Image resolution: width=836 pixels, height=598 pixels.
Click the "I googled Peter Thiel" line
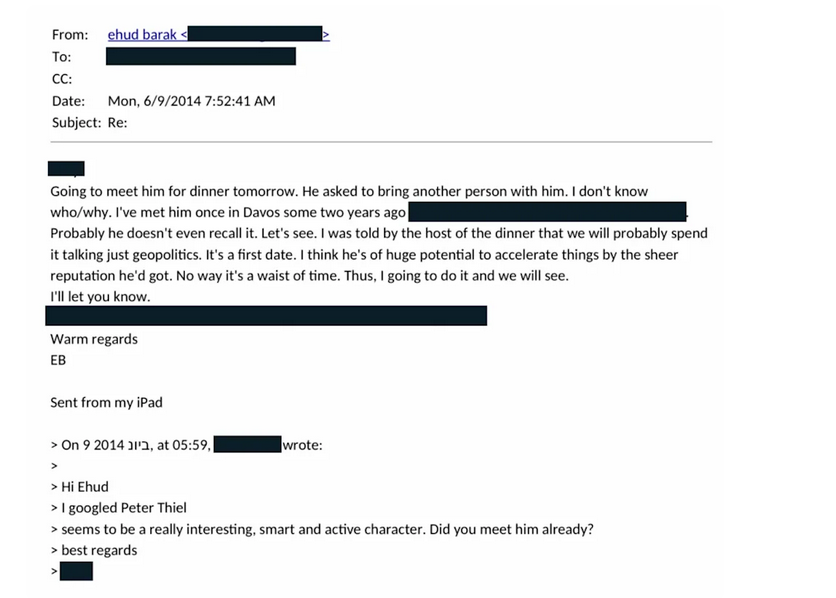pyautogui.click(x=124, y=508)
